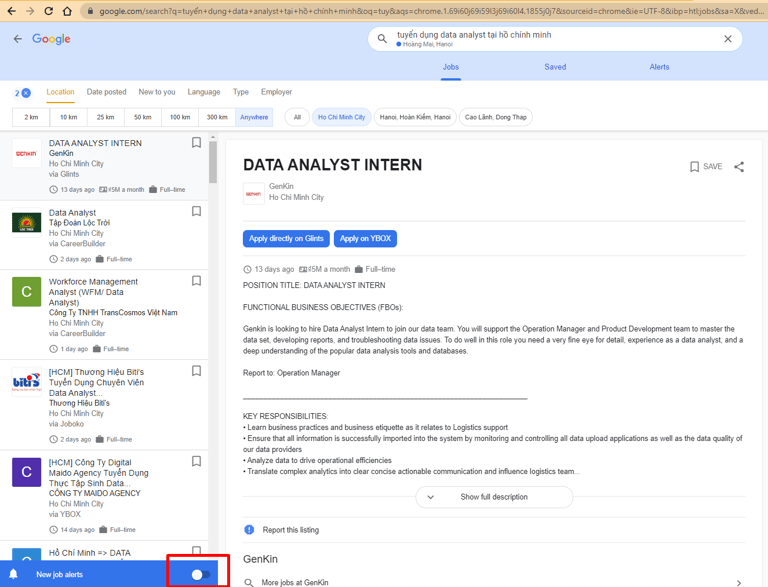The image size is (768, 587).
Task: Select the Date posted filter
Action: pyautogui.click(x=106, y=92)
